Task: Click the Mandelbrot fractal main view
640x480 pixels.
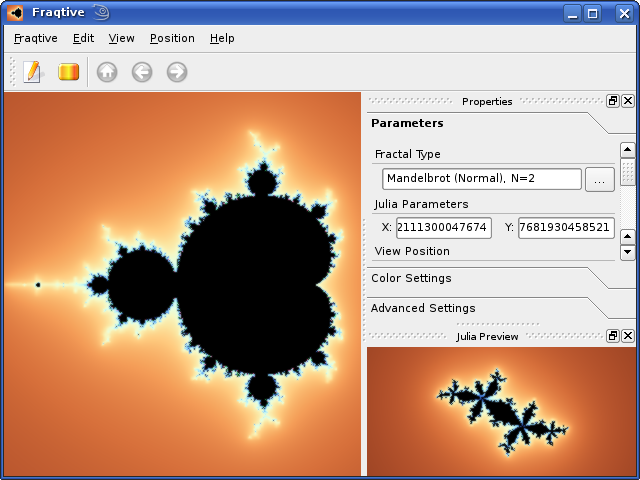Action: click(x=182, y=284)
